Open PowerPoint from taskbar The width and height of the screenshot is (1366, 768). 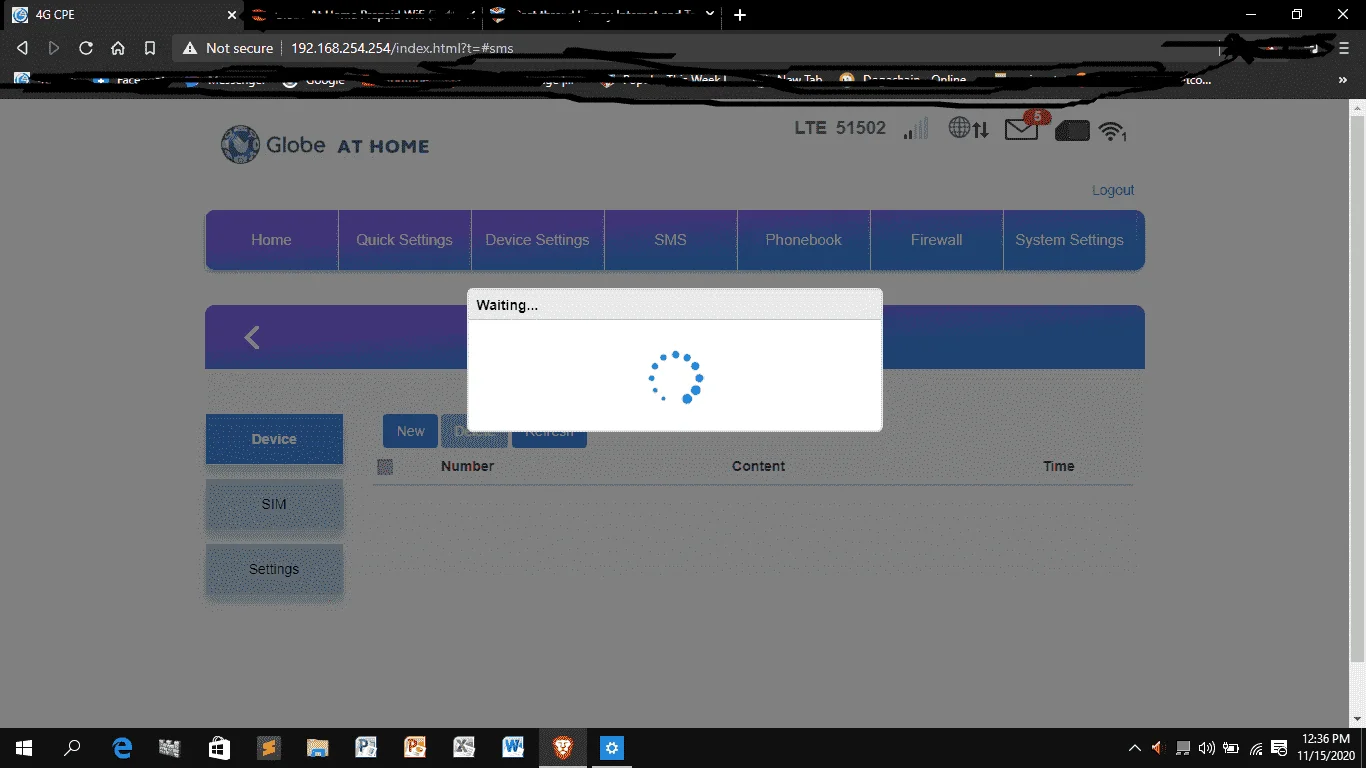point(415,747)
